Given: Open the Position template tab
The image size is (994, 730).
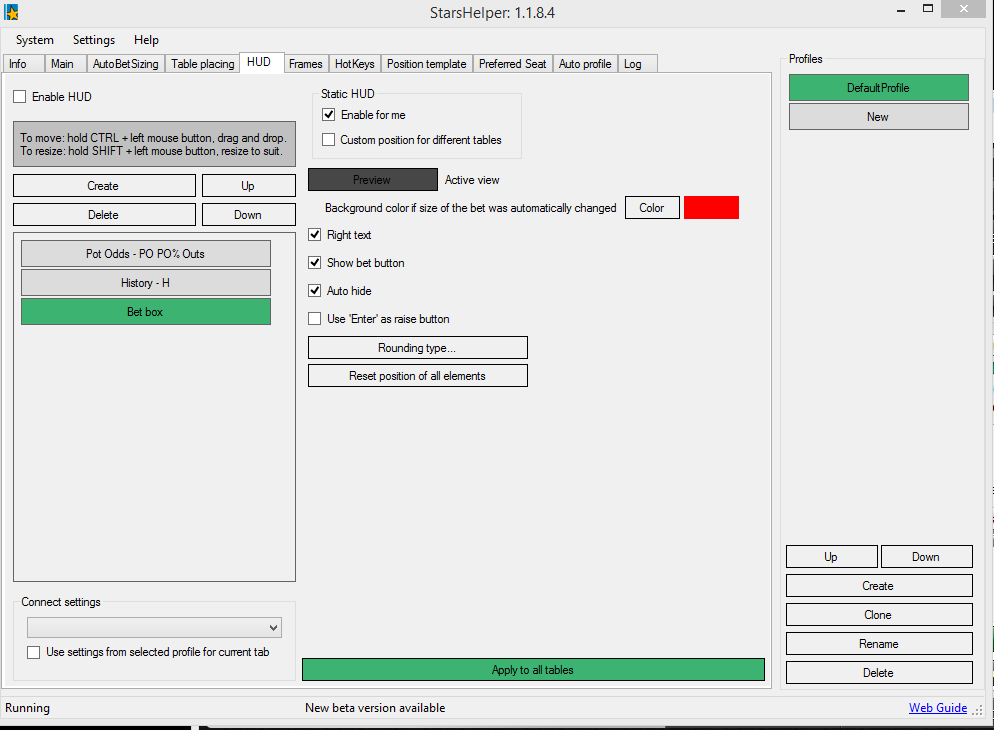Looking at the screenshot, I should pos(427,64).
